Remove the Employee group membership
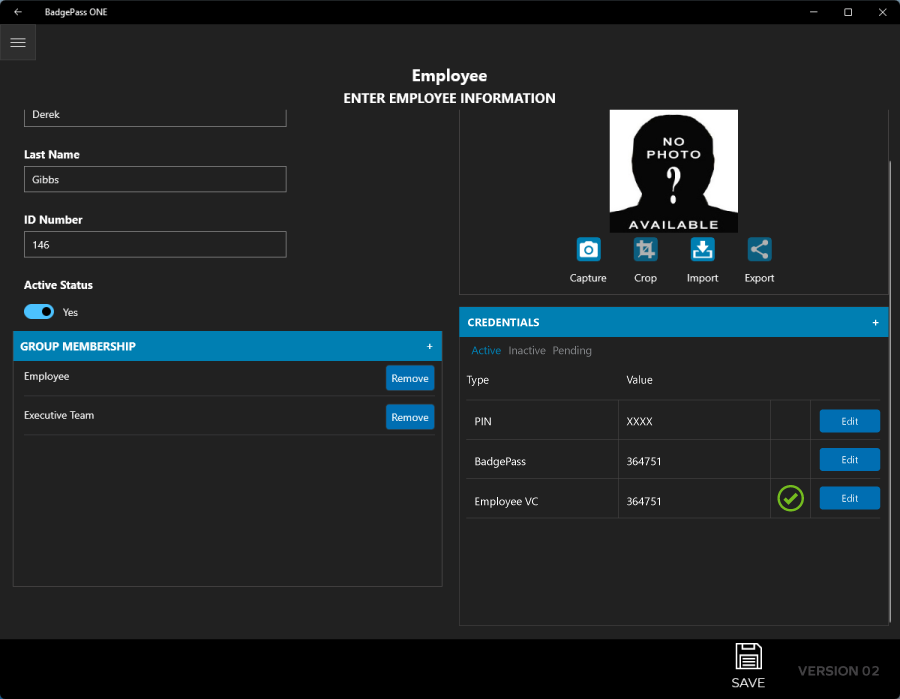This screenshot has width=900, height=699. coord(410,378)
